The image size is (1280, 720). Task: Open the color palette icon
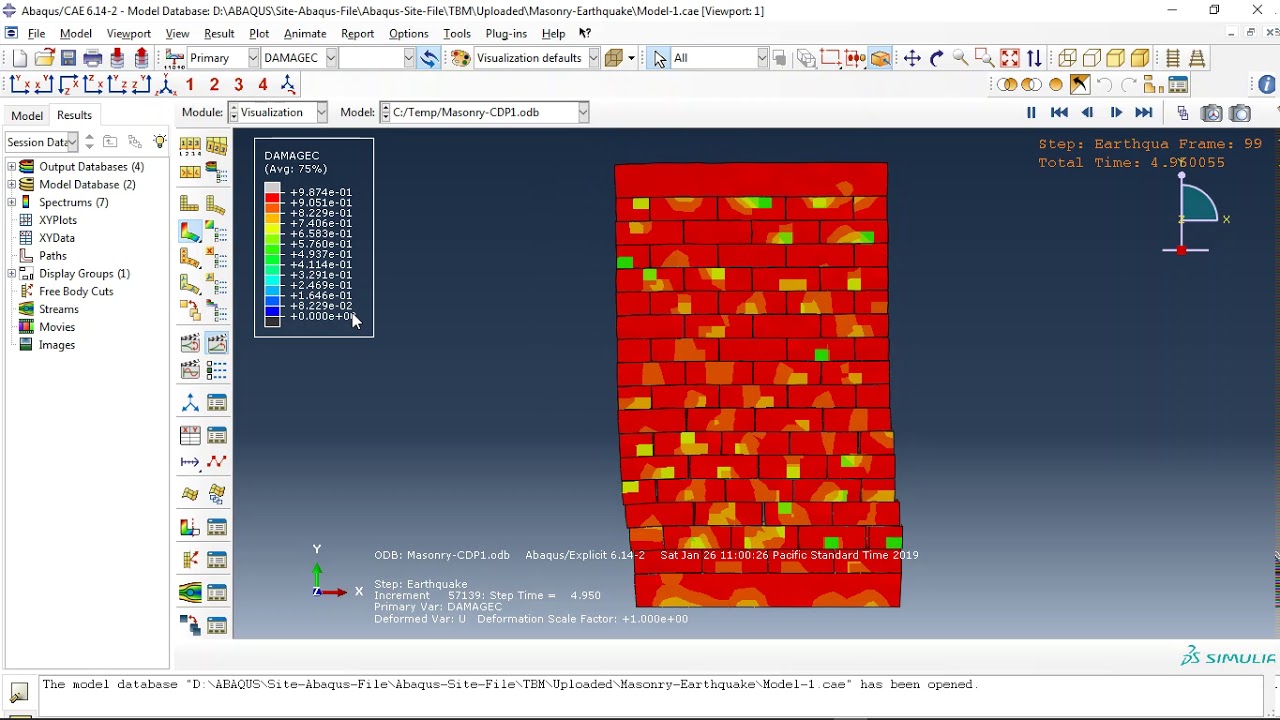pos(461,58)
